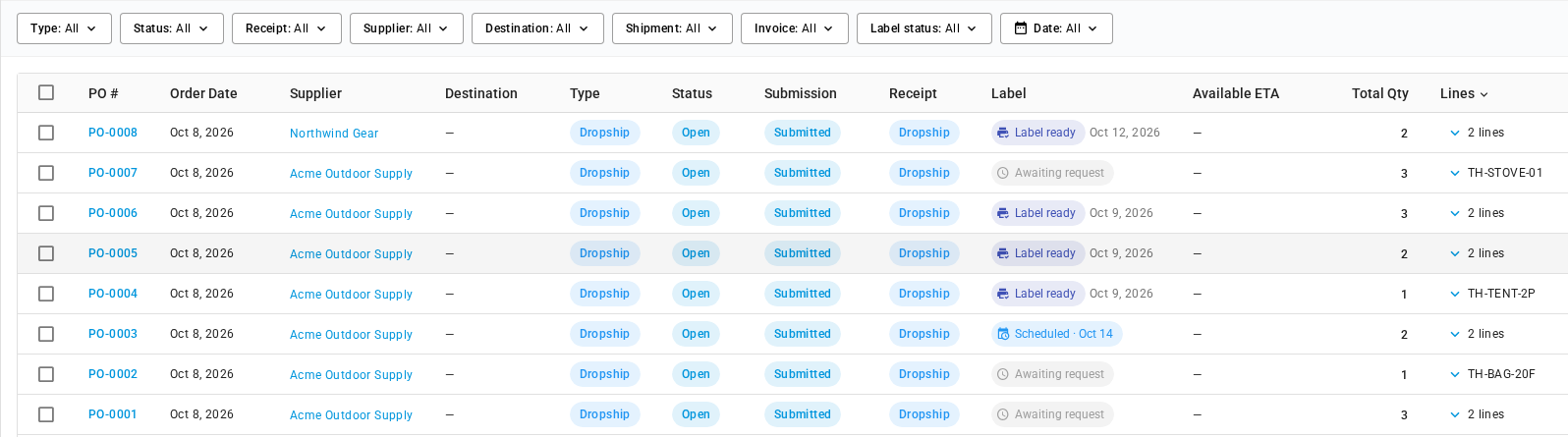
Task: Expand TH-STOVE-01 lines for PO-0007
Action: tap(1455, 173)
